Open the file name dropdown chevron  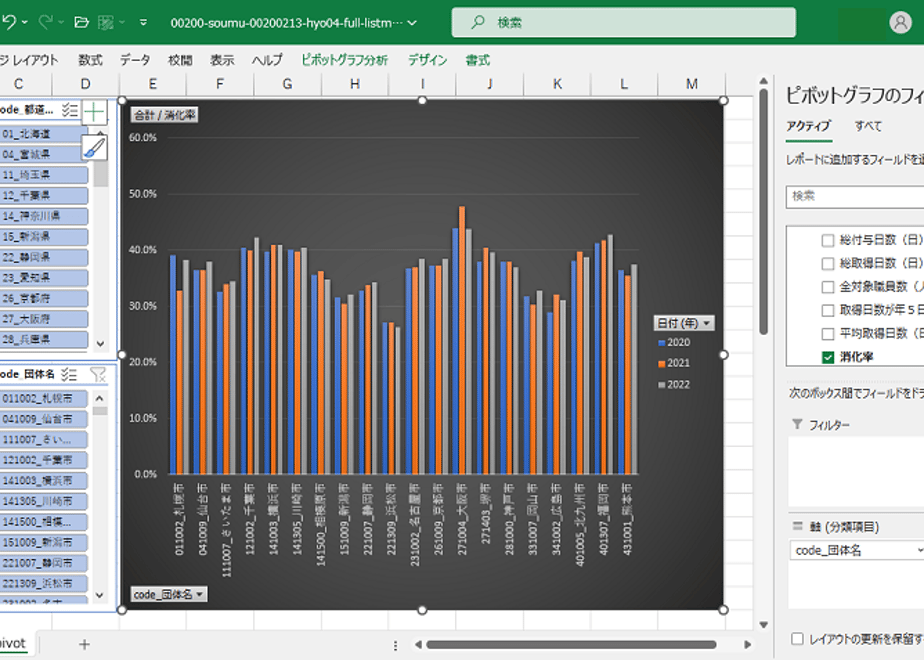click(x=412, y=23)
